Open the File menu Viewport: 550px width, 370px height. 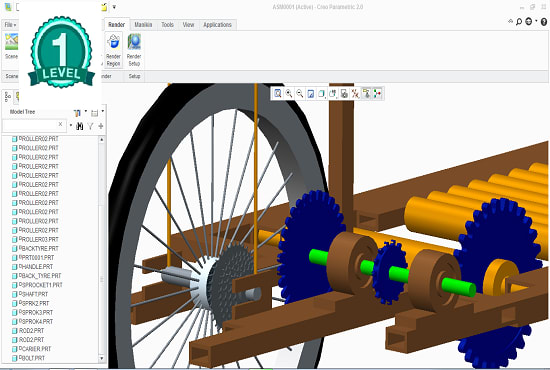click(10, 25)
